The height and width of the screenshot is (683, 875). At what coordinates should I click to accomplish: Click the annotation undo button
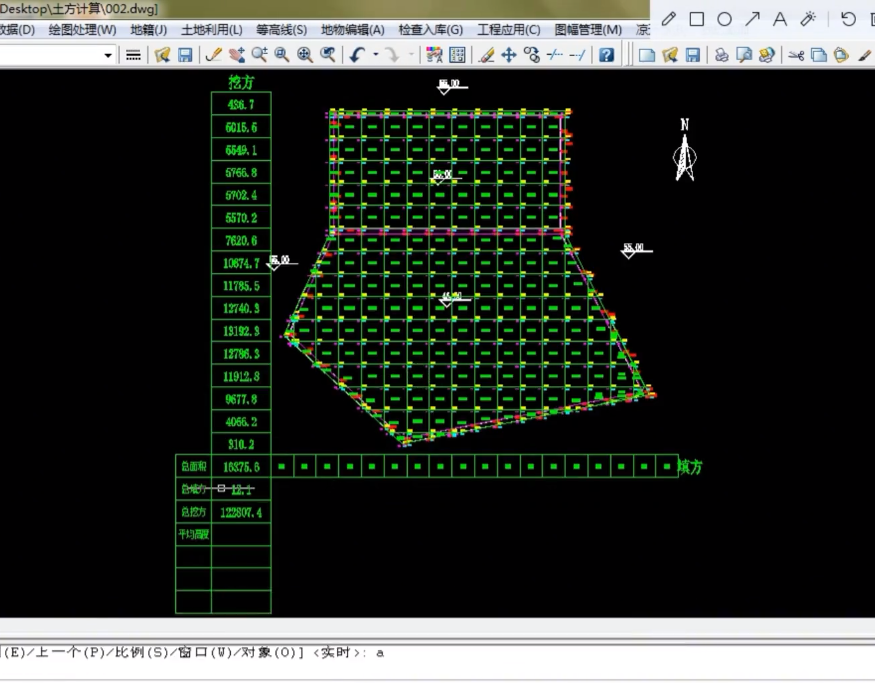(x=848, y=19)
